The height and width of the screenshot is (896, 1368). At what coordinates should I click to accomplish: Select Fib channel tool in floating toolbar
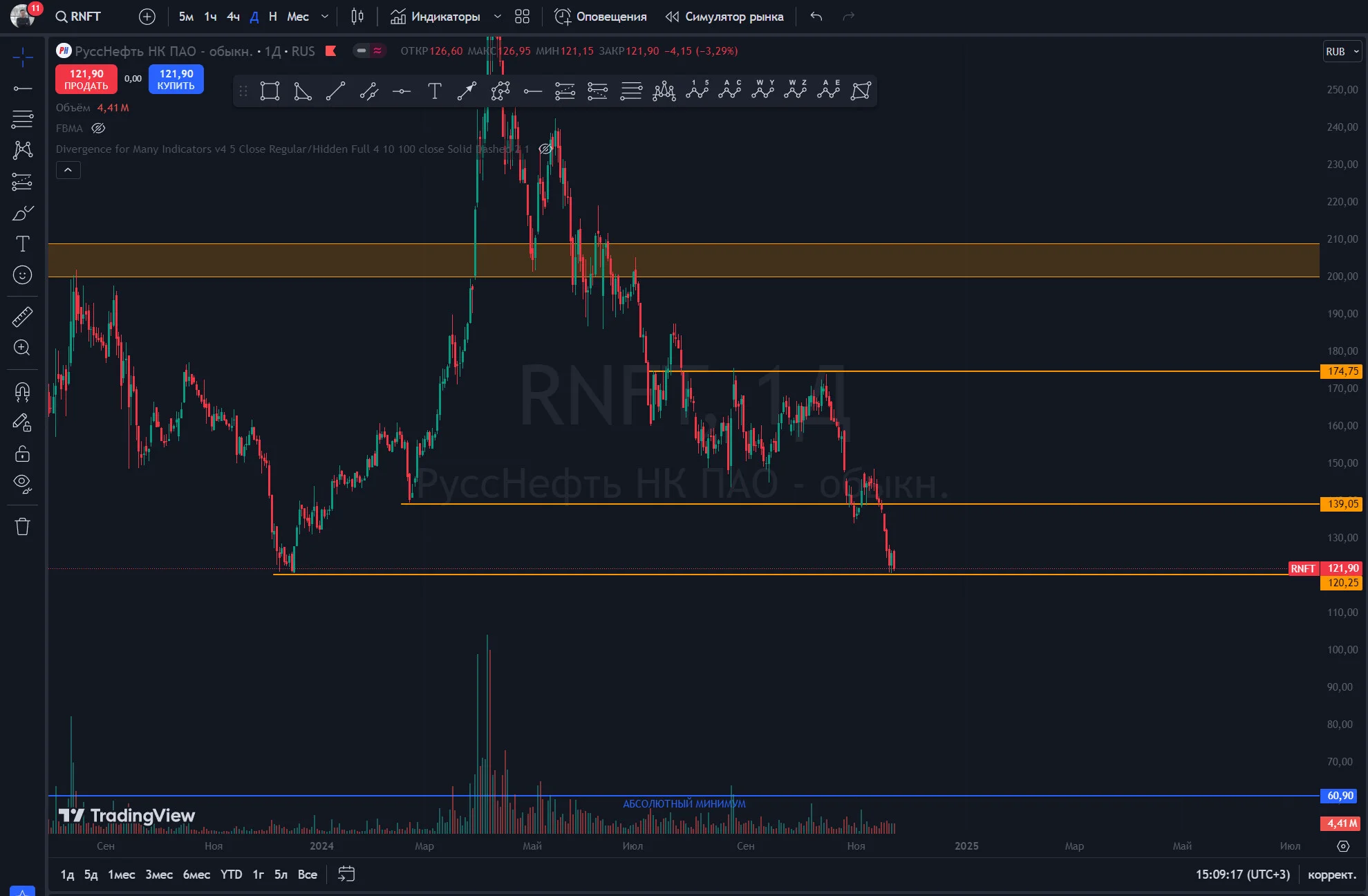(565, 91)
